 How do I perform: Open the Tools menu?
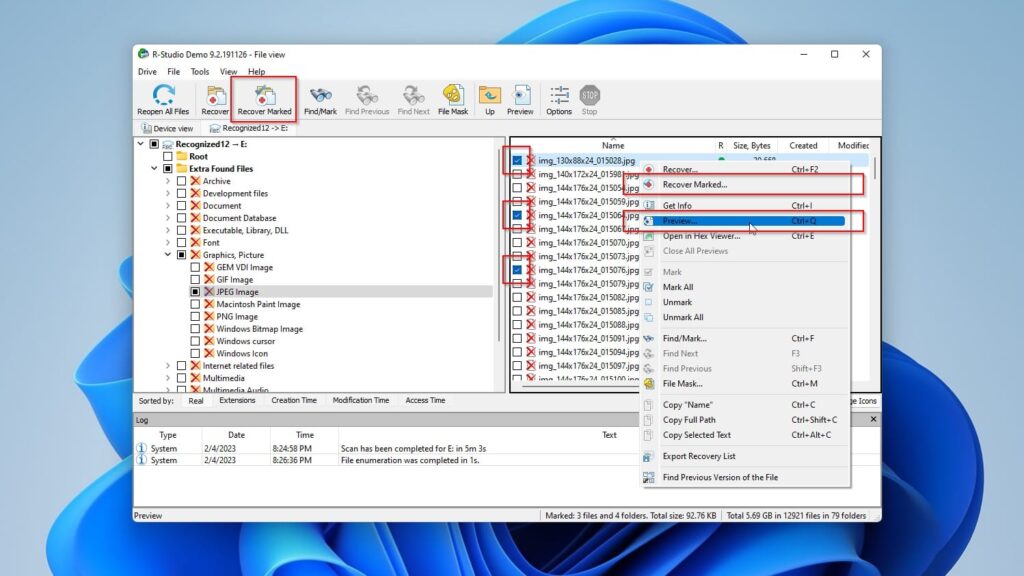[x=200, y=72]
